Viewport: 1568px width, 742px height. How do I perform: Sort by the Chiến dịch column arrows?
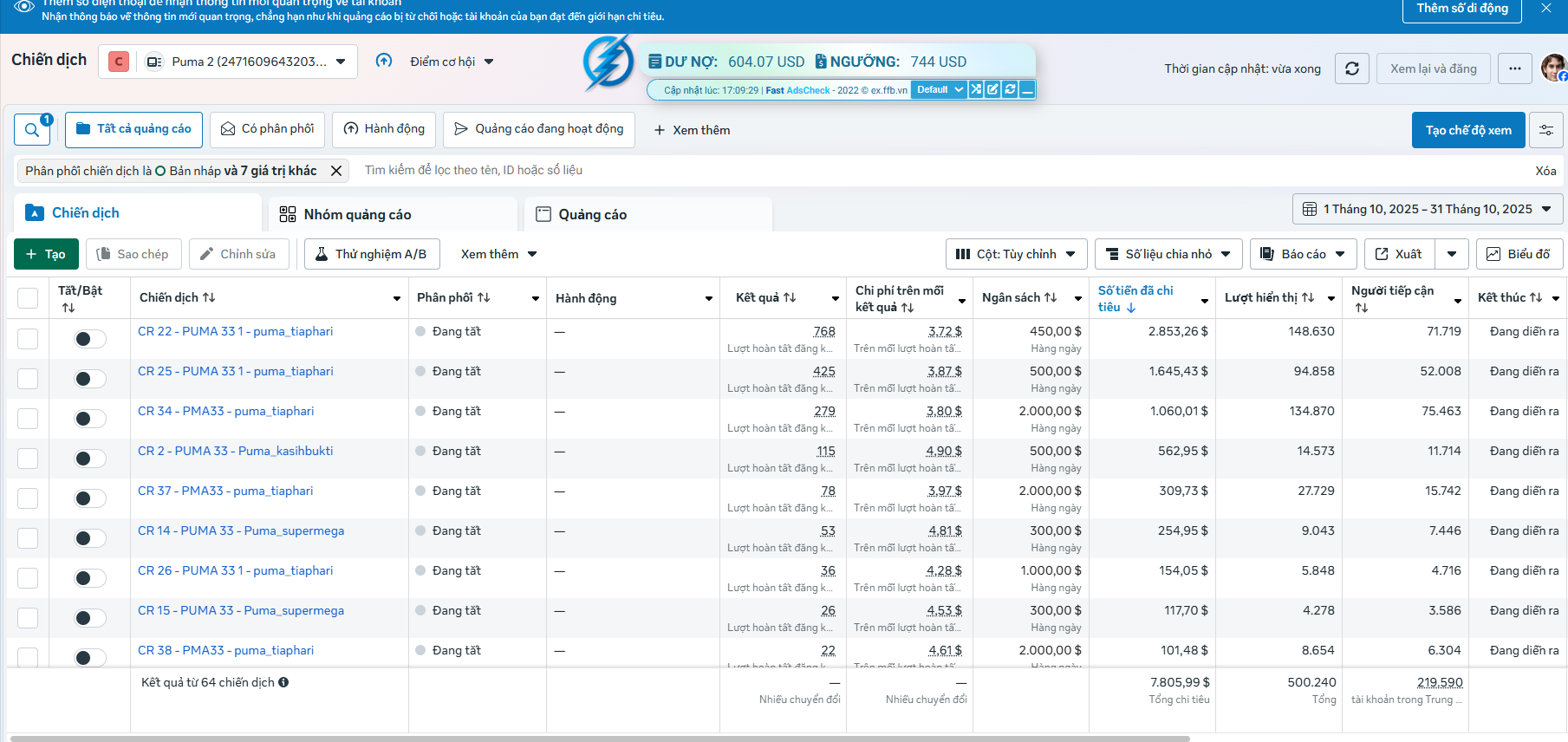tap(209, 297)
